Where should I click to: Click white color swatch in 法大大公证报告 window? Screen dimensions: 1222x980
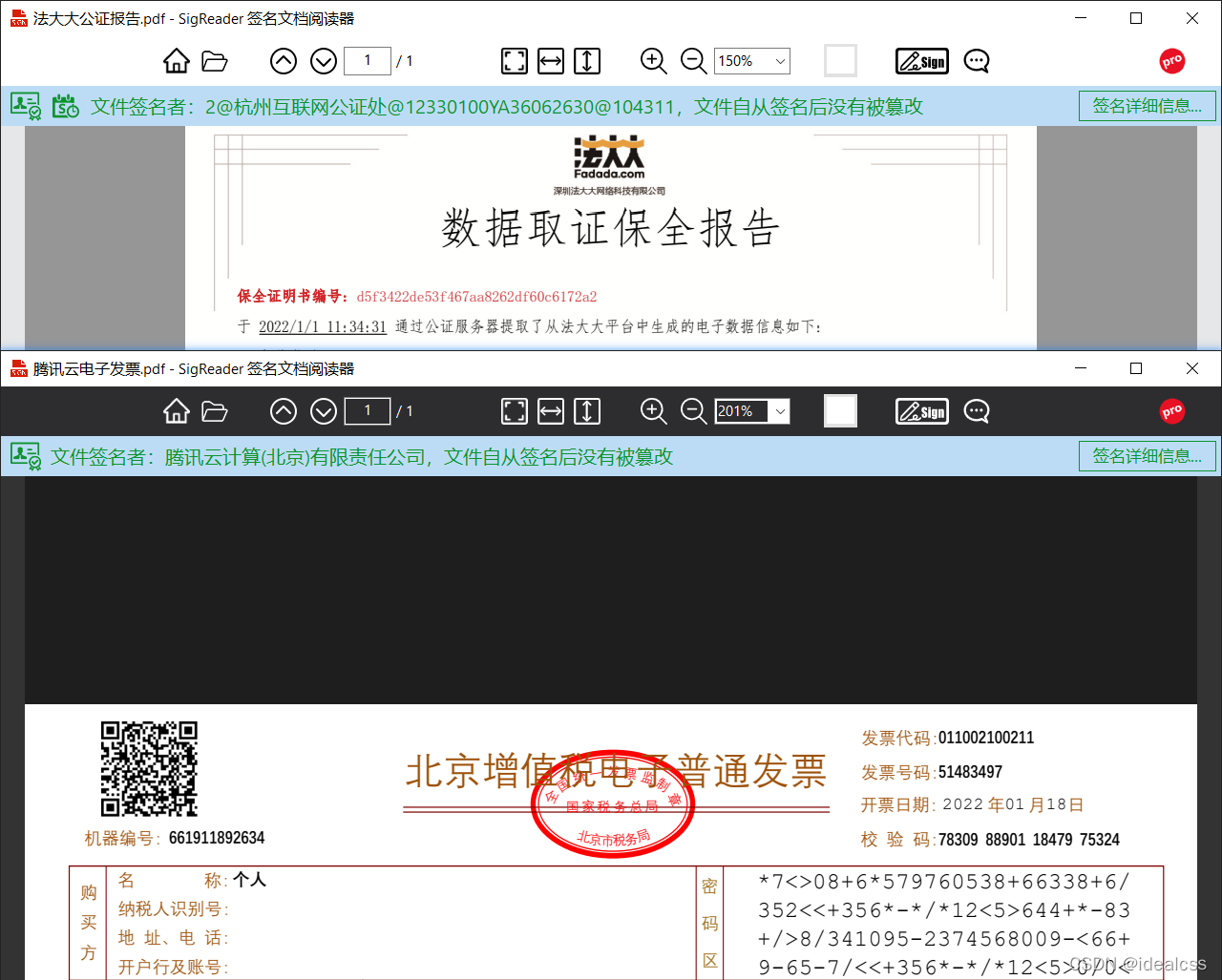[840, 61]
